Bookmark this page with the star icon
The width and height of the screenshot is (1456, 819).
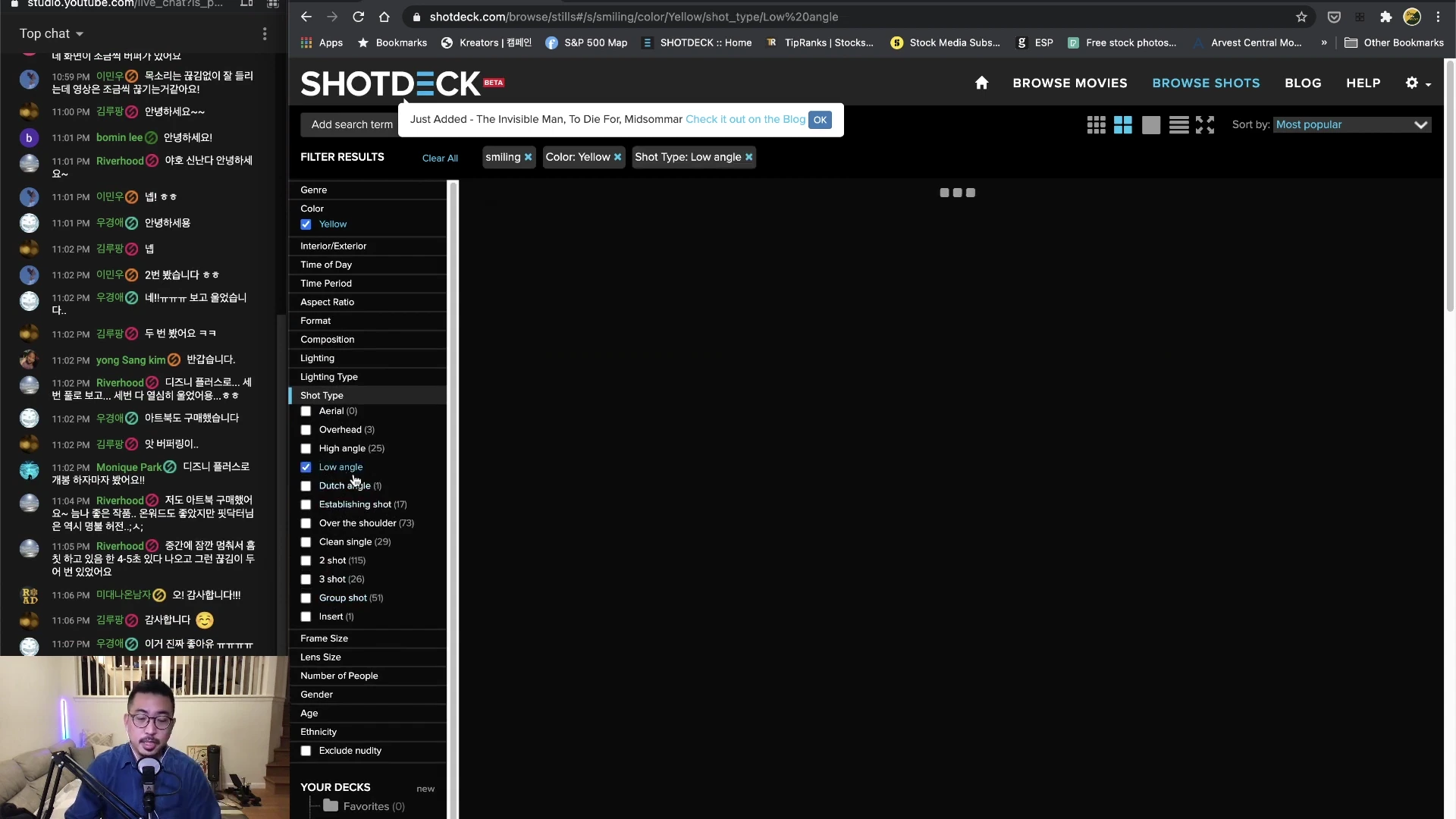point(1301,17)
